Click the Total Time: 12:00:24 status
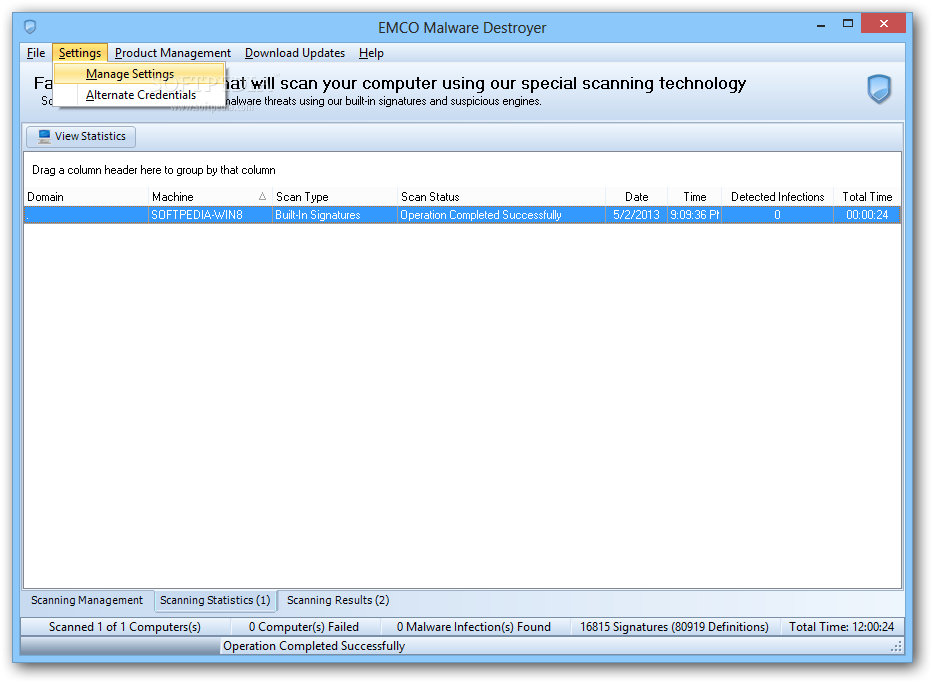The width and height of the screenshot is (933, 683). coord(841,627)
